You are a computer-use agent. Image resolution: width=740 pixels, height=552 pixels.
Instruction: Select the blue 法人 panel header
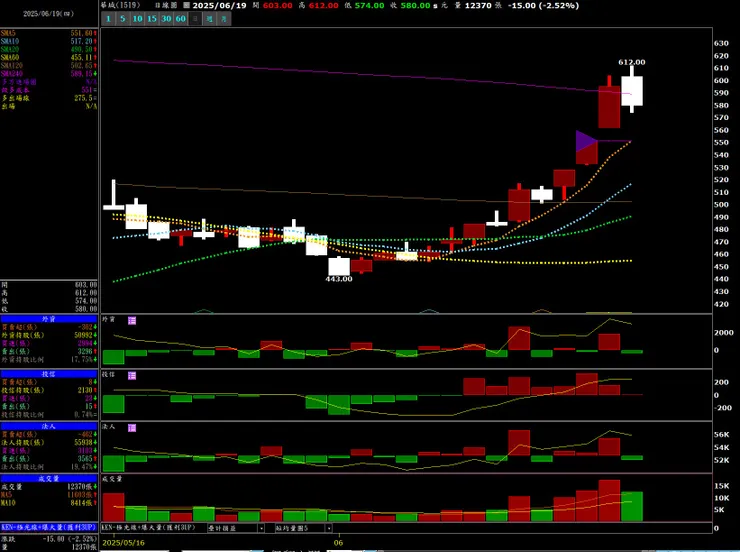click(49, 427)
